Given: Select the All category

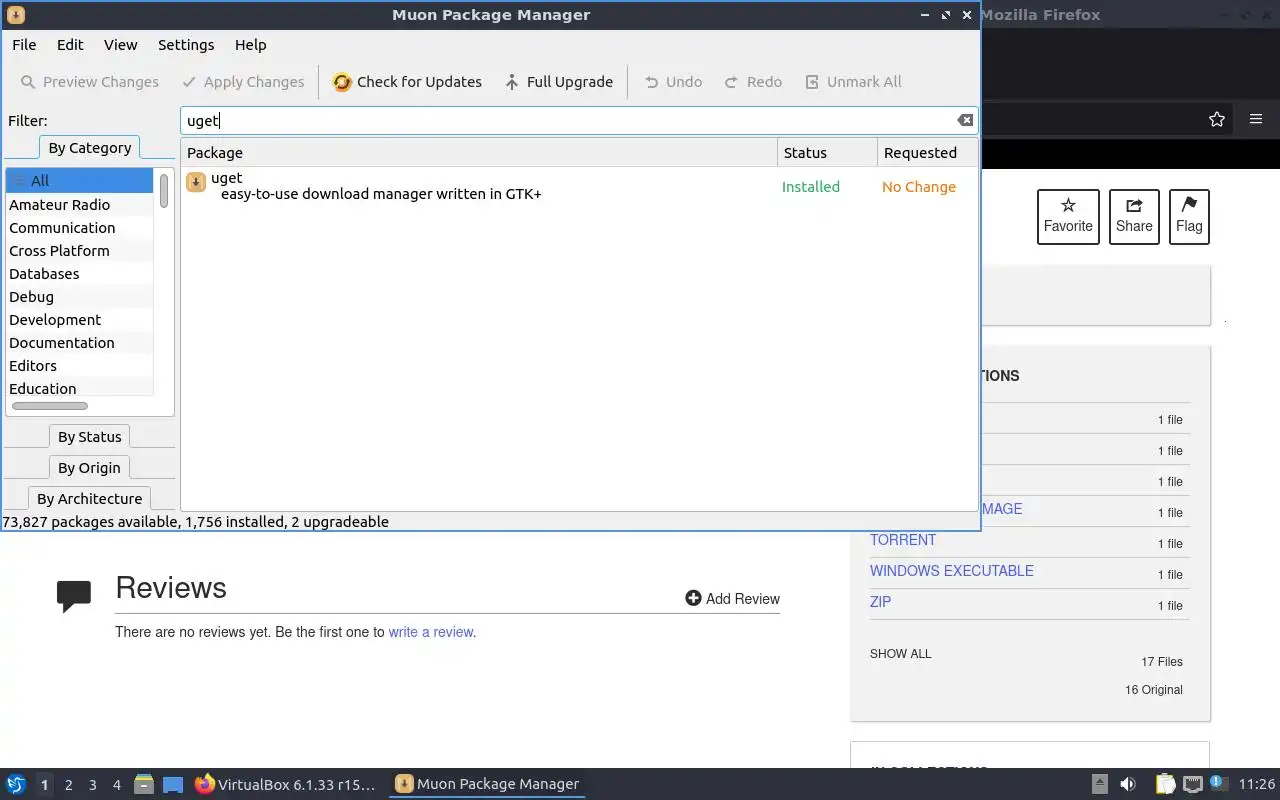Looking at the screenshot, I should click(80, 181).
